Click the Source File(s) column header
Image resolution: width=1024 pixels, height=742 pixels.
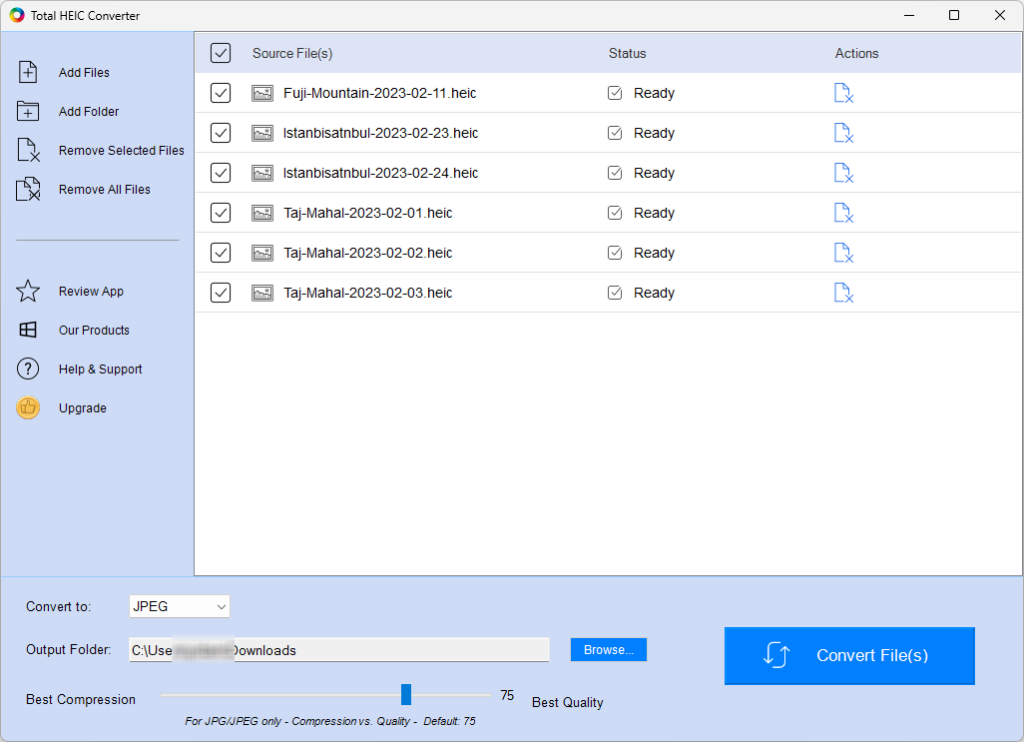293,54
